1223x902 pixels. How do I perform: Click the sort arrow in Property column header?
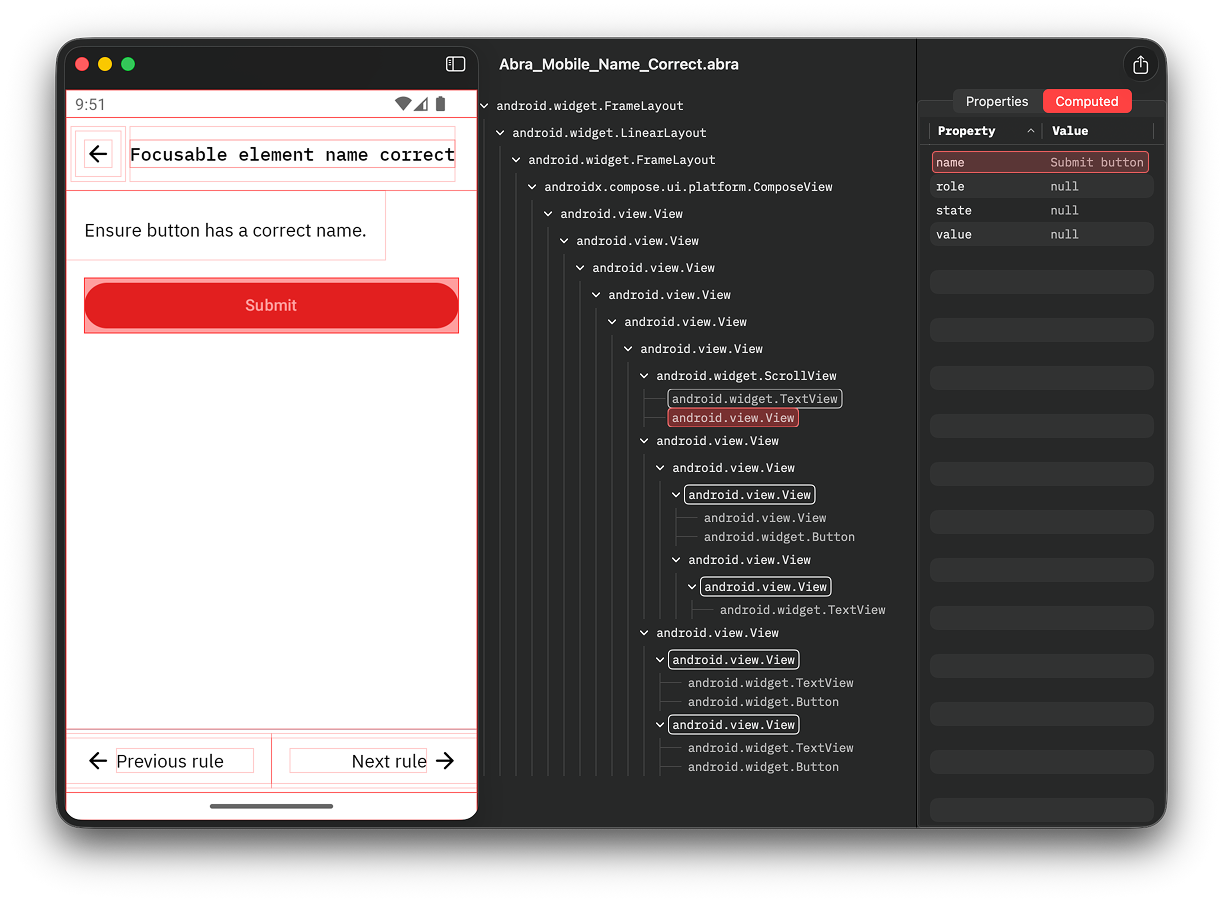(1031, 131)
